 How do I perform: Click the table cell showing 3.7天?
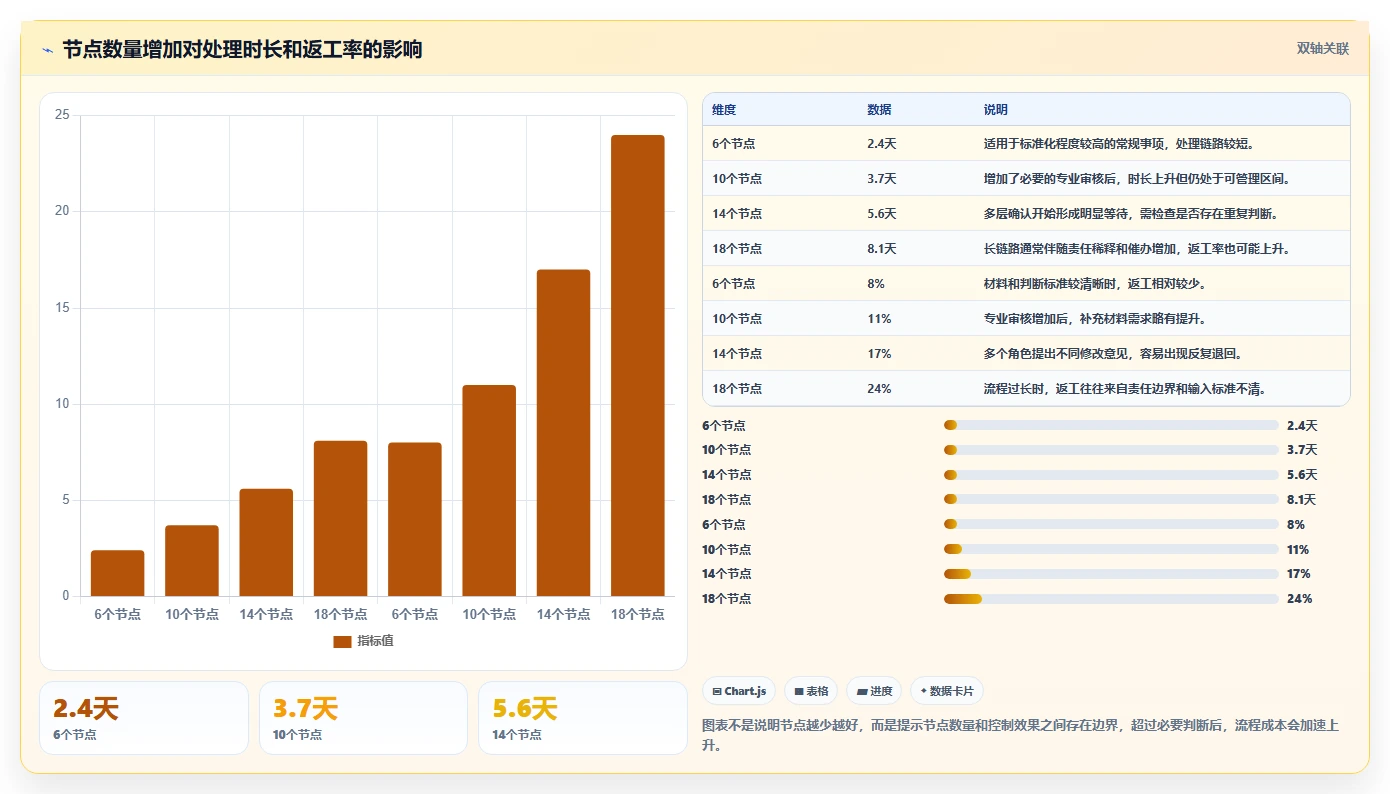pyautogui.click(x=882, y=179)
